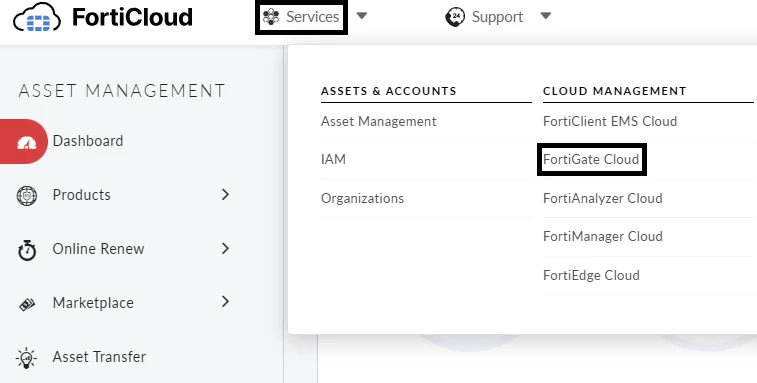Click the red Dashboard gauge icon
This screenshot has height=383, width=757.
27,142
